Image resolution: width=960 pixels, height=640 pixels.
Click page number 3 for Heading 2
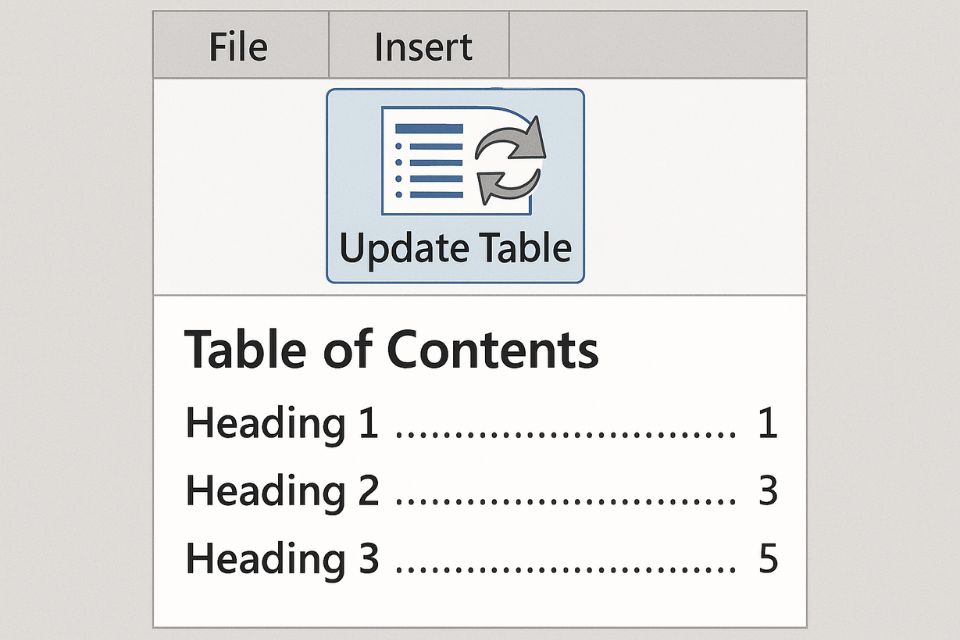767,492
